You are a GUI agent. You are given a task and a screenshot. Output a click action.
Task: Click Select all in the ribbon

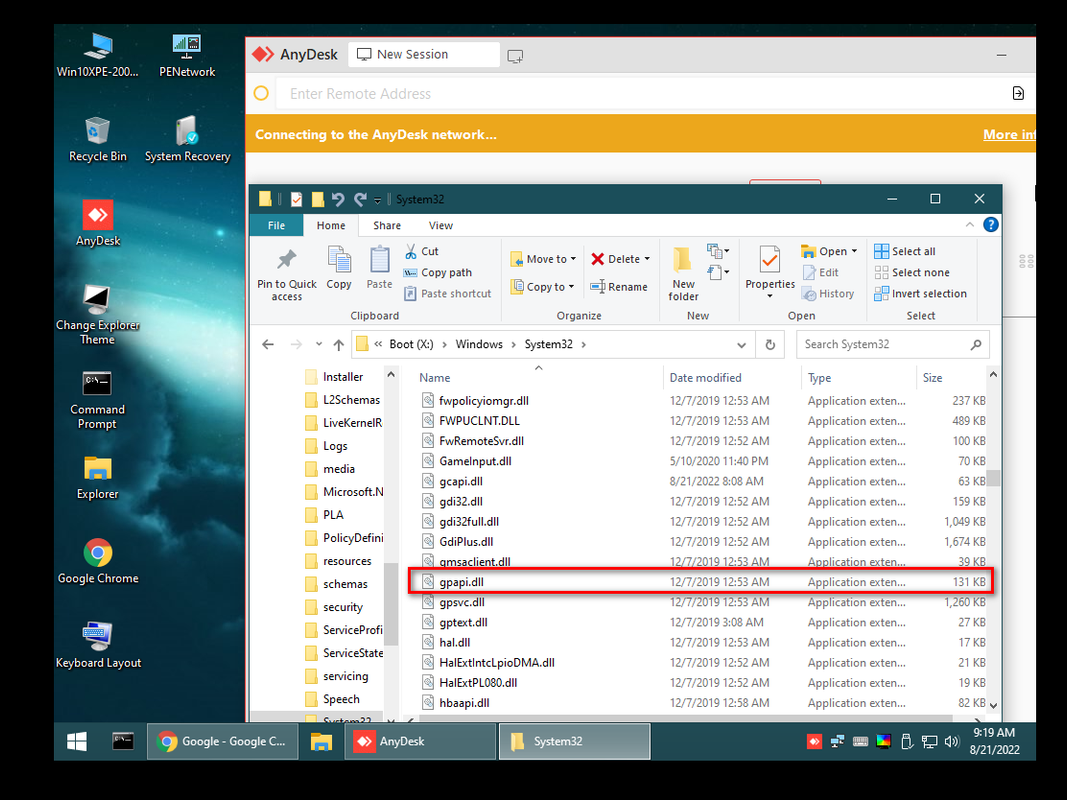(x=904, y=251)
